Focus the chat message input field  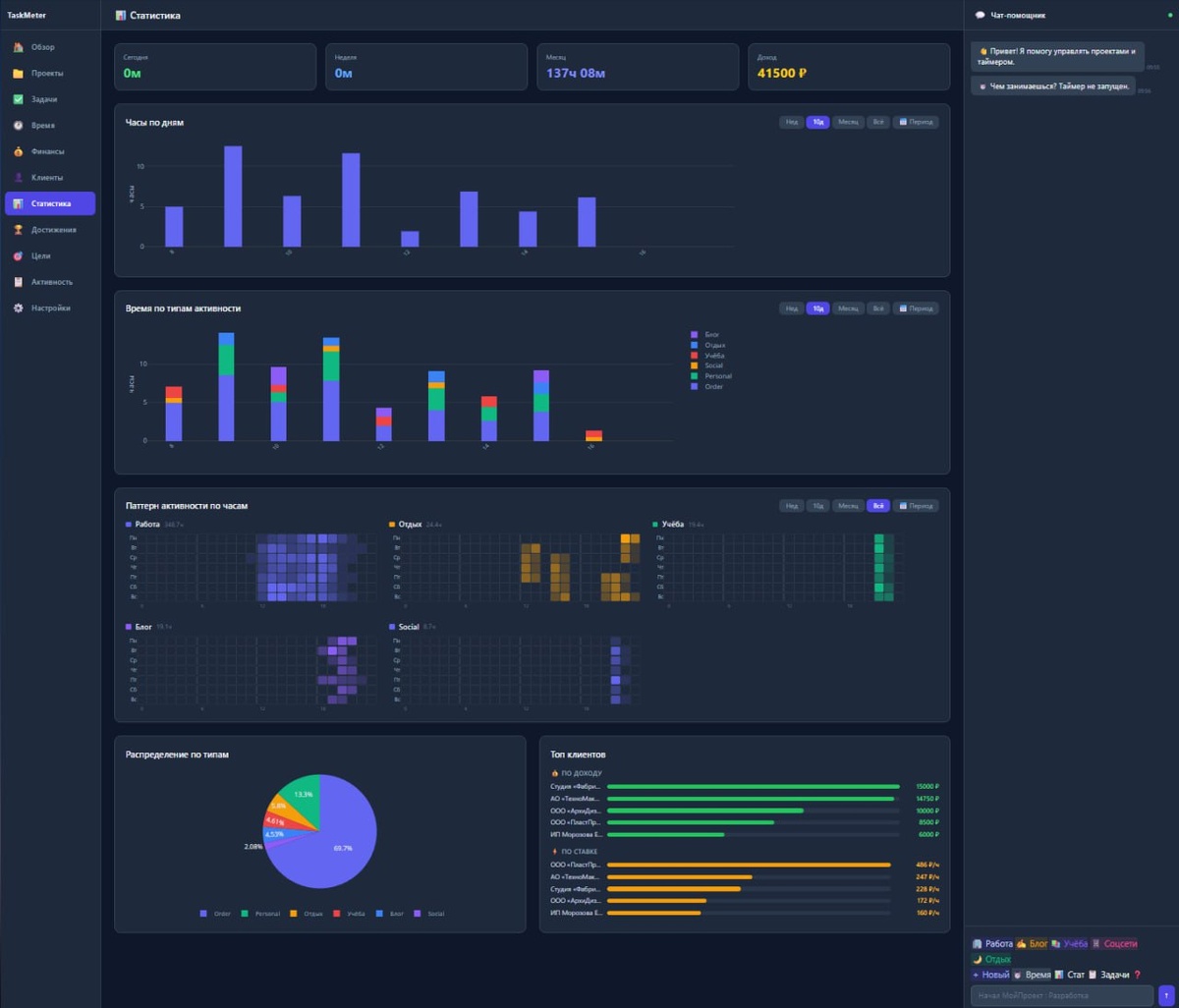(1062, 995)
